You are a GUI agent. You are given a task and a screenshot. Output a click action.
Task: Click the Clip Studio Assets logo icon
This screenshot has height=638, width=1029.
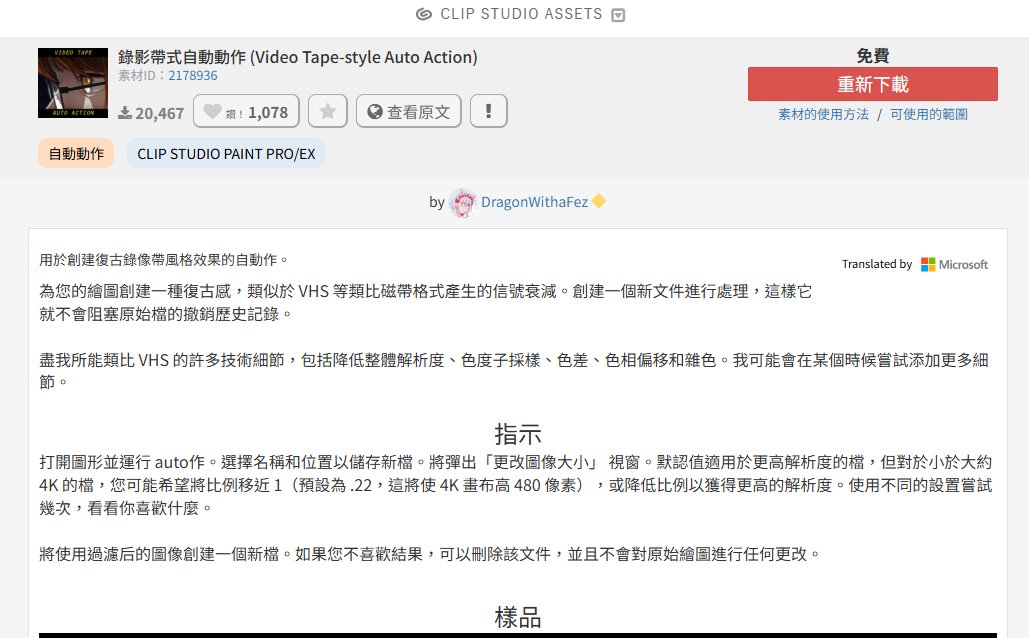click(424, 14)
